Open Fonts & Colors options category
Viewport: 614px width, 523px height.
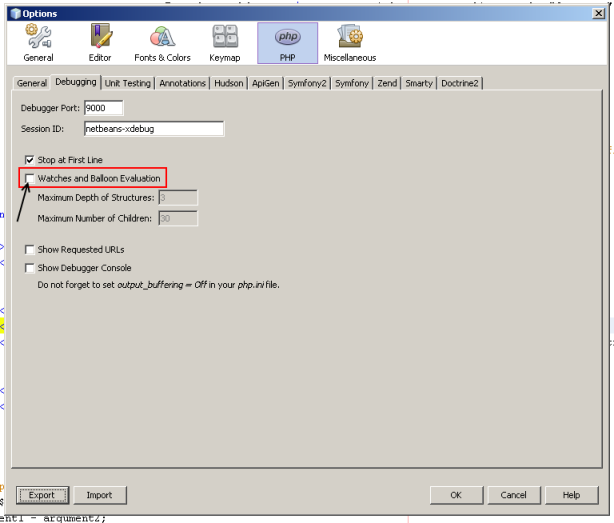(x=162, y=43)
